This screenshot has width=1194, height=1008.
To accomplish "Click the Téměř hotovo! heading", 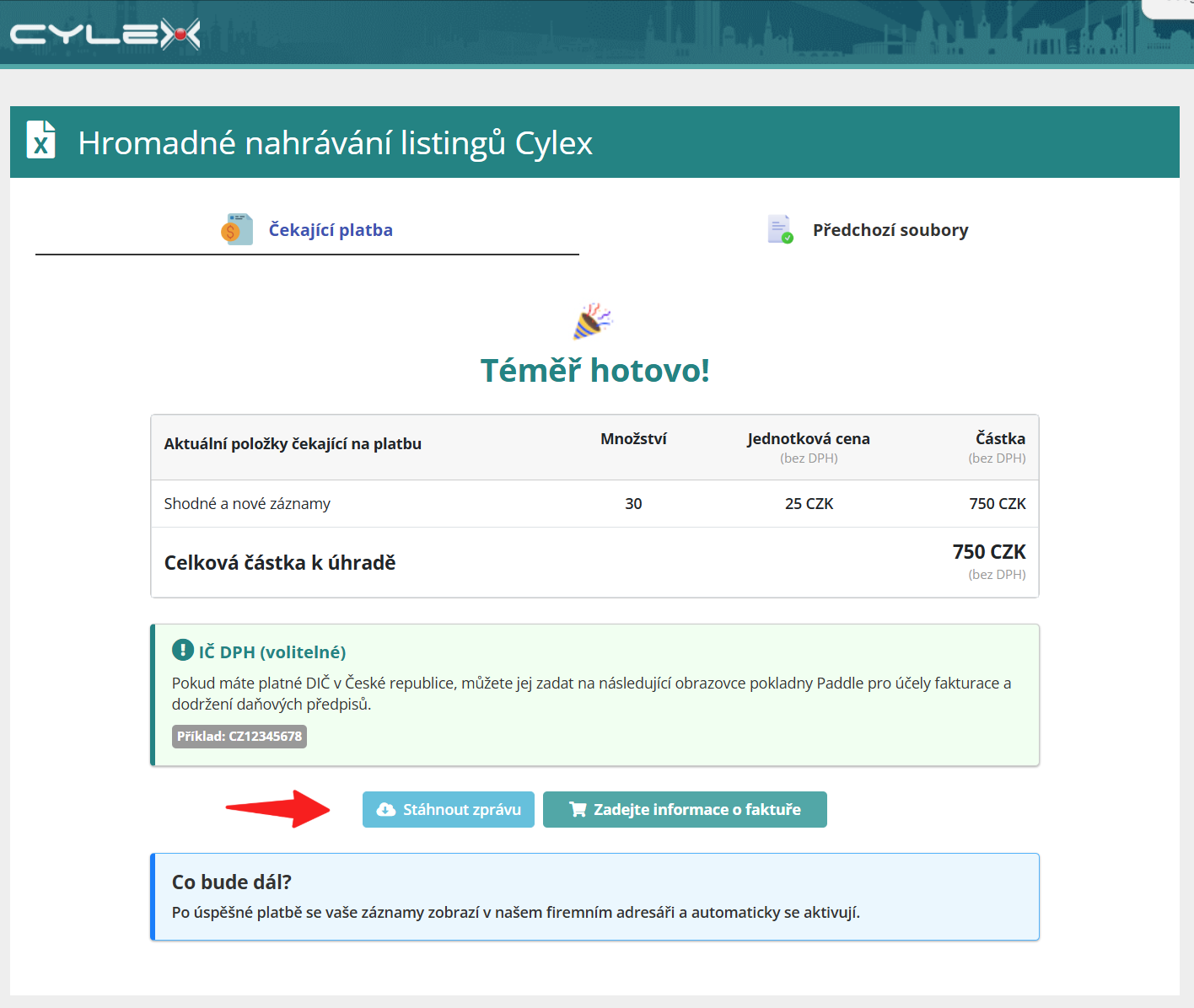I will click(595, 370).
